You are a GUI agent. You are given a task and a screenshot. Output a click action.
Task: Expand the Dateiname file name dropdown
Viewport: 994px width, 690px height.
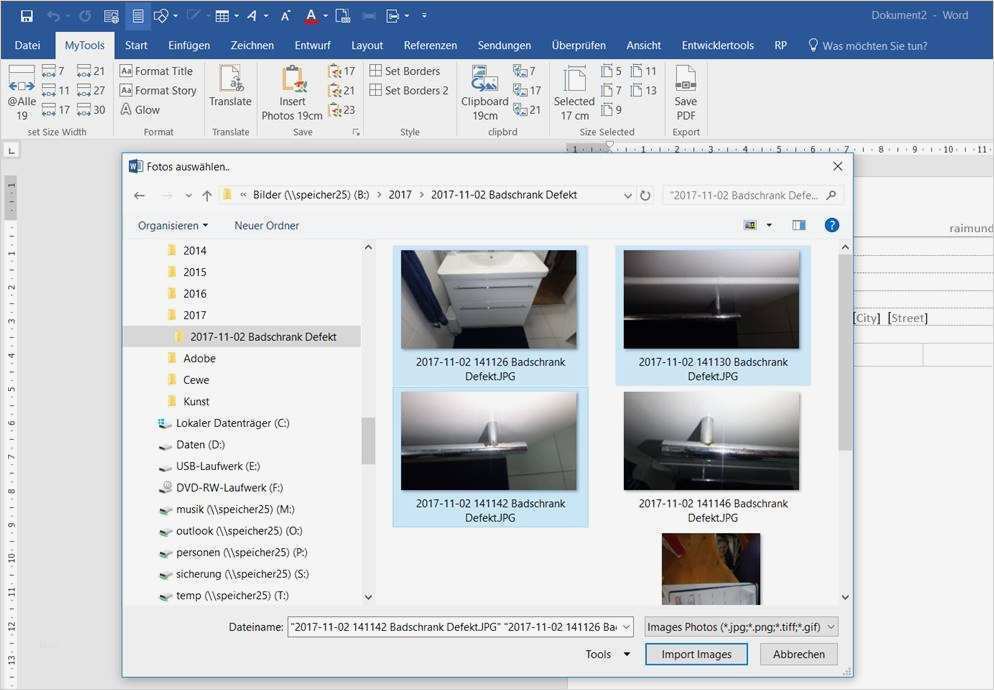(x=626, y=626)
